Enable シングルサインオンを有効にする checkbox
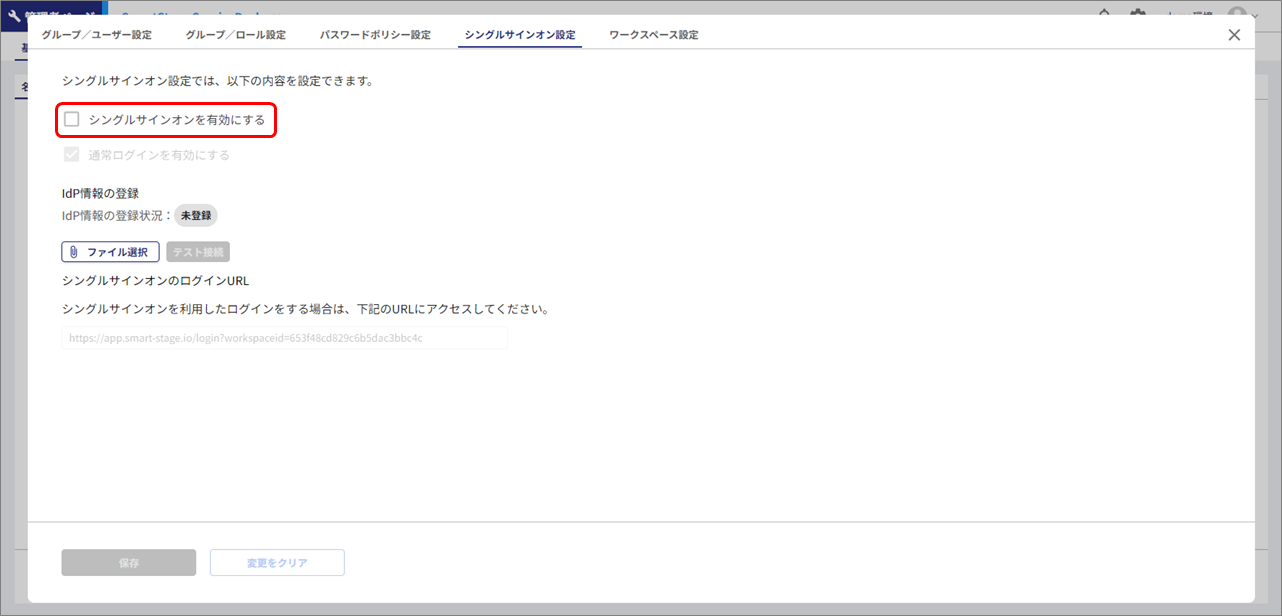1282x616 pixels. (x=72, y=120)
